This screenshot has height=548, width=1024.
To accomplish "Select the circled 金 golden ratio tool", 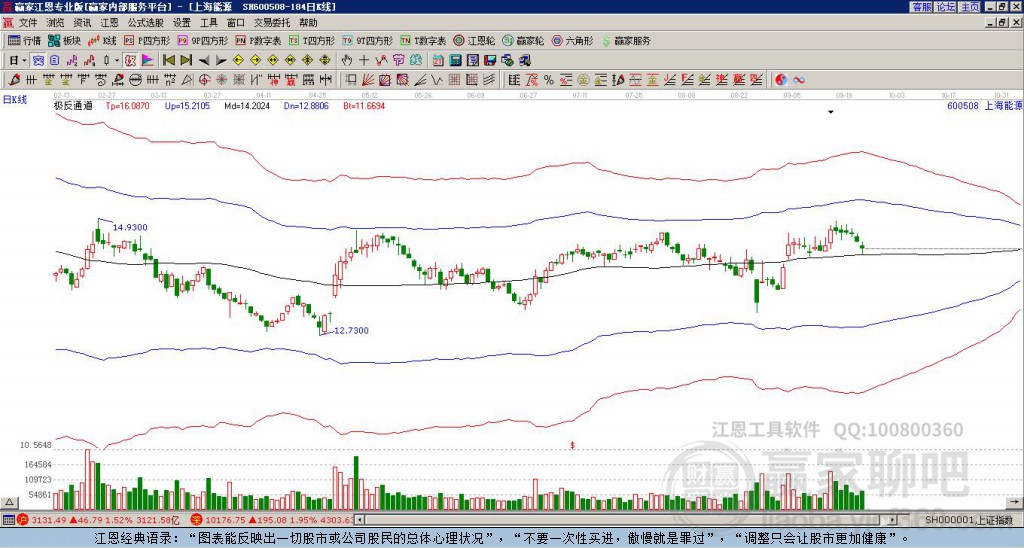I will (x=583, y=80).
